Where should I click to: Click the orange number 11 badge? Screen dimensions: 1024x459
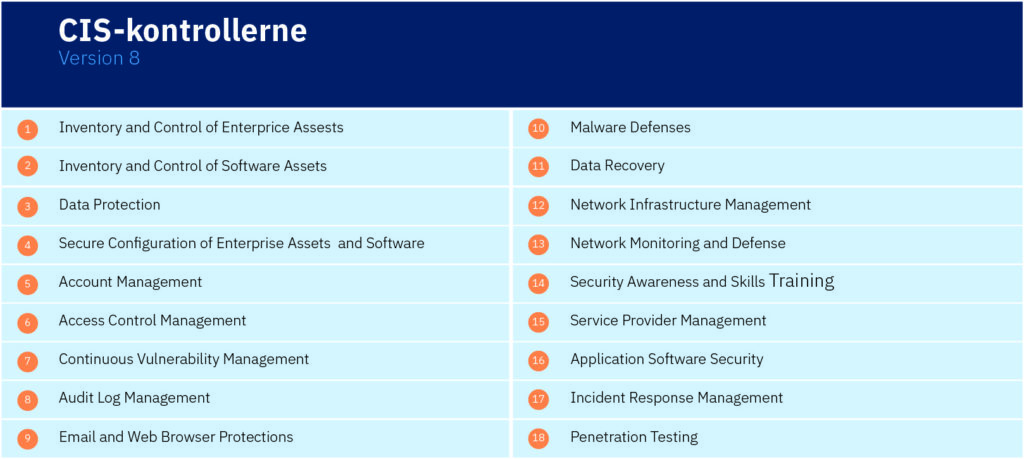click(538, 167)
